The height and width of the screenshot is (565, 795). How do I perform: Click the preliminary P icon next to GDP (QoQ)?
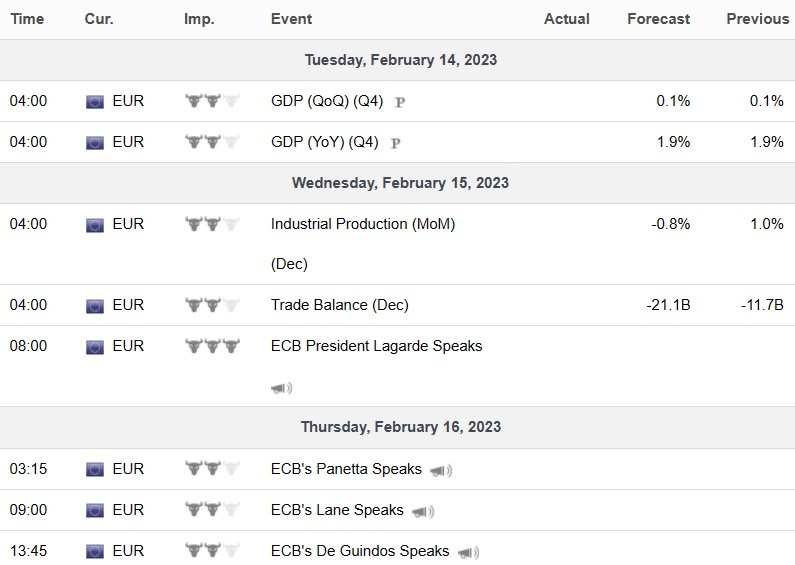point(400,102)
